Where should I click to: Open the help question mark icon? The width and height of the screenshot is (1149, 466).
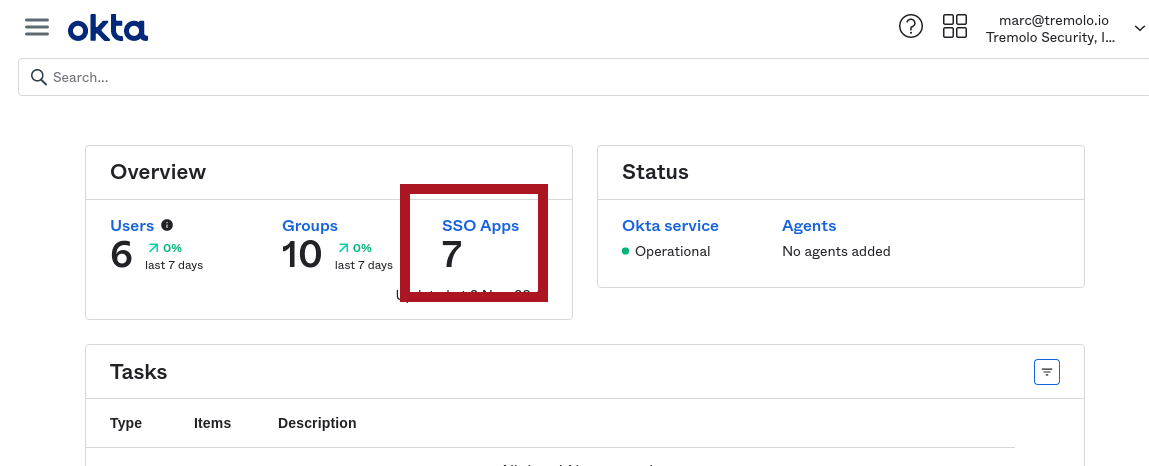911,27
